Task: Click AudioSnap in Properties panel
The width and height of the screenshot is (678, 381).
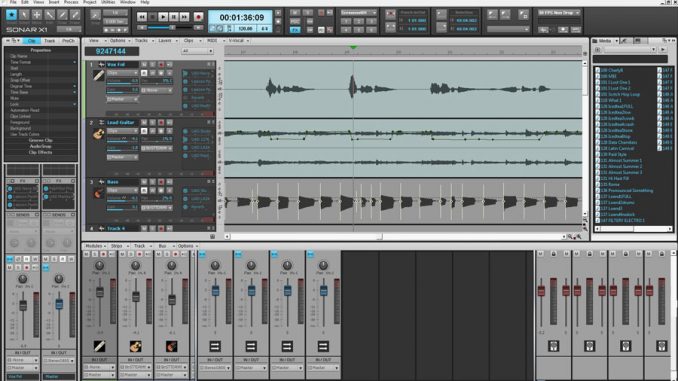Action: pos(40,146)
